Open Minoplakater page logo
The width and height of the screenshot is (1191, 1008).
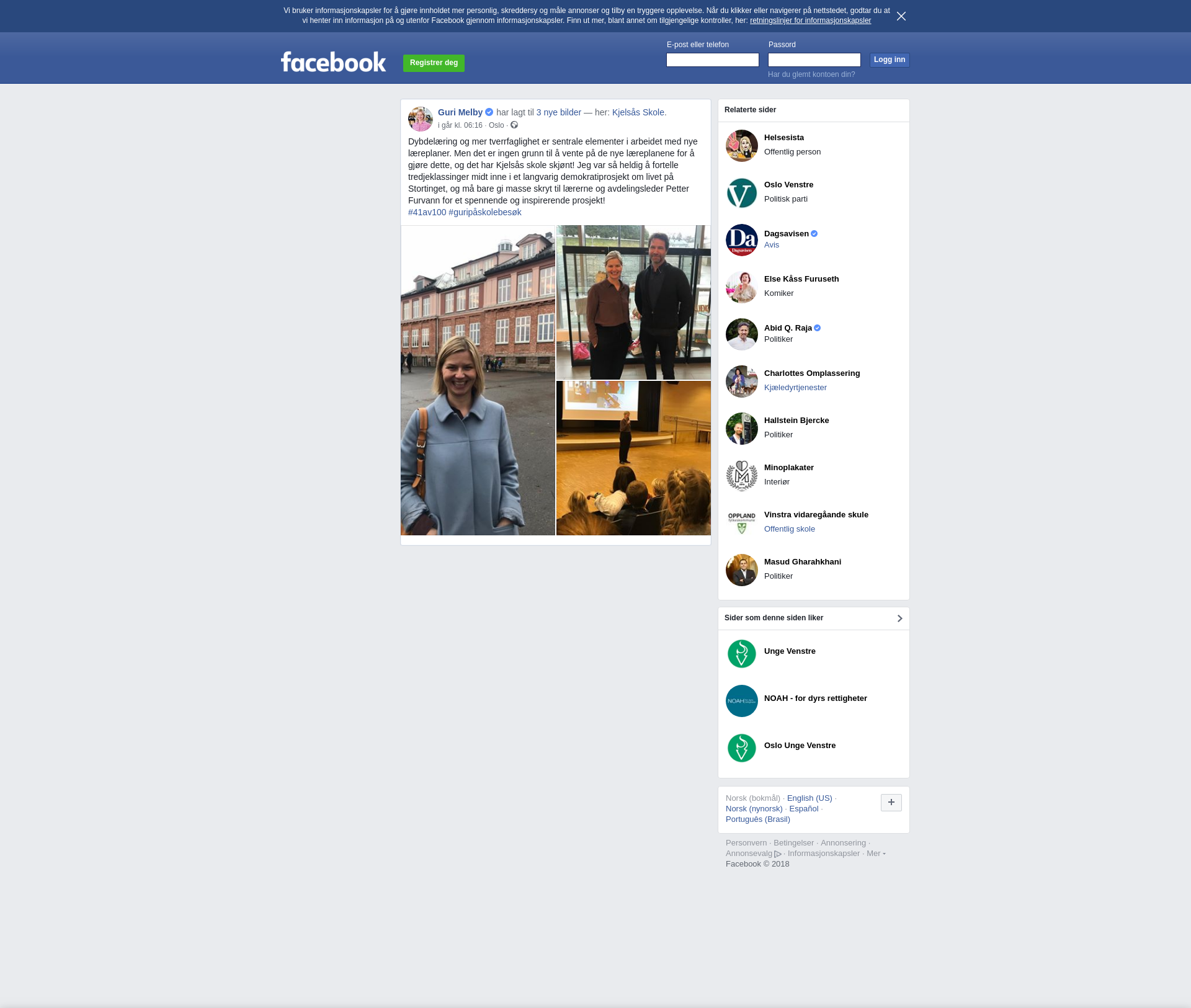click(x=742, y=476)
